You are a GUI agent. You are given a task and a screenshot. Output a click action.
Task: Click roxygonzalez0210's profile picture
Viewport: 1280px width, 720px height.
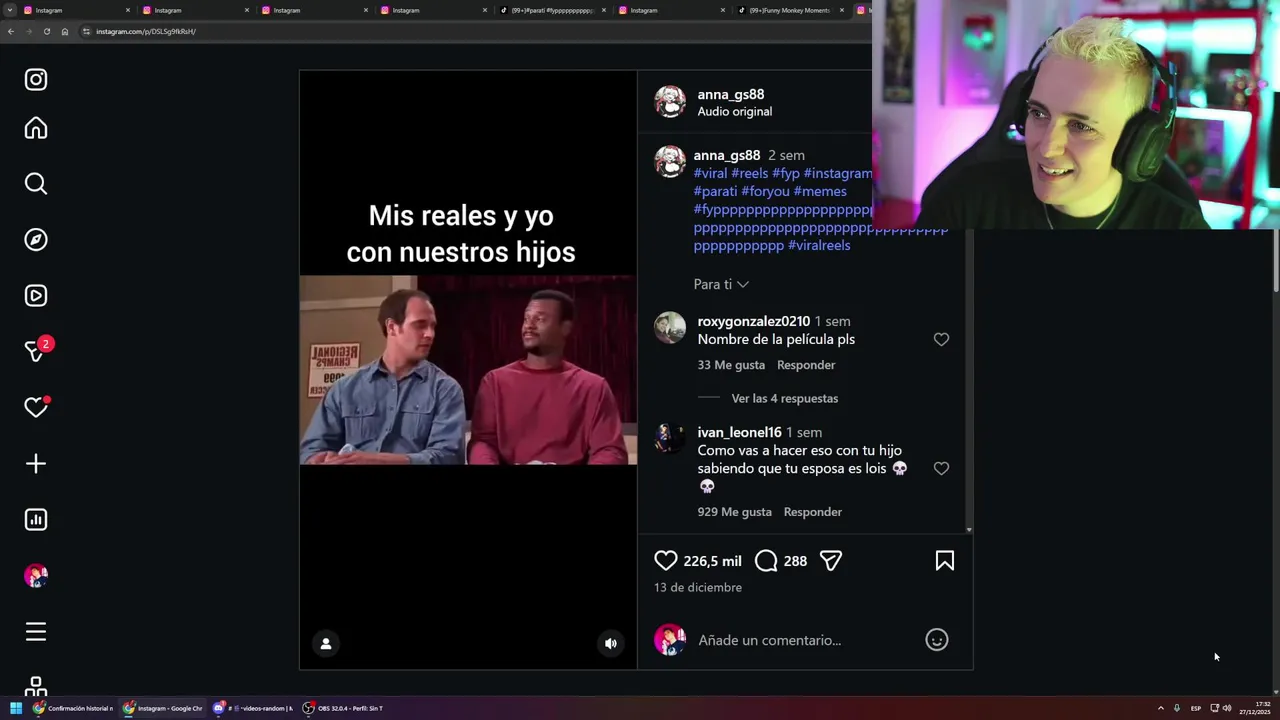point(670,328)
